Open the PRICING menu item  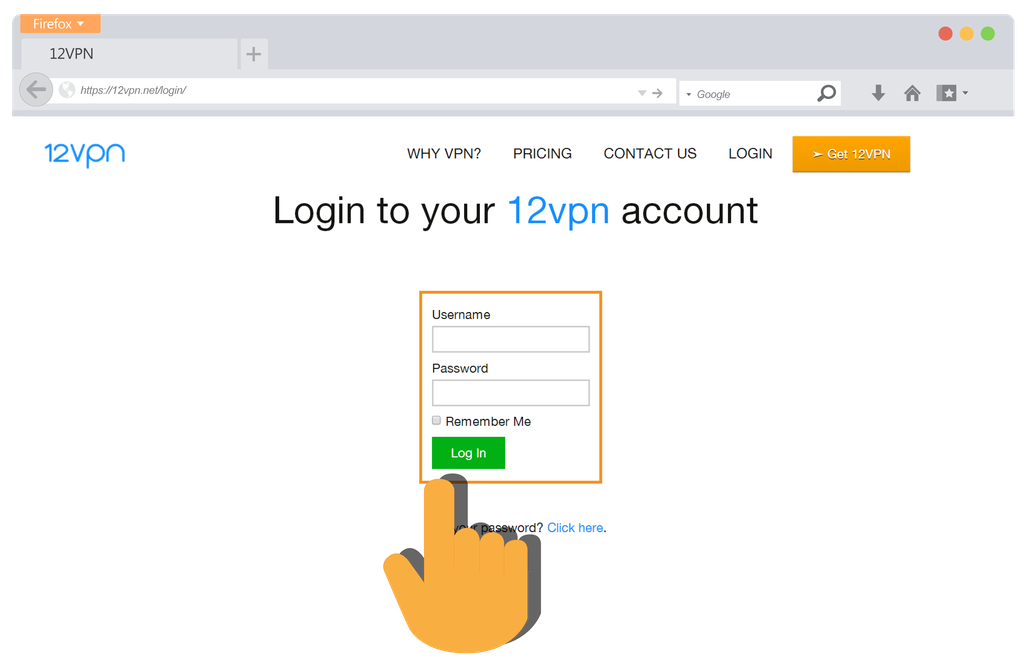click(x=542, y=154)
